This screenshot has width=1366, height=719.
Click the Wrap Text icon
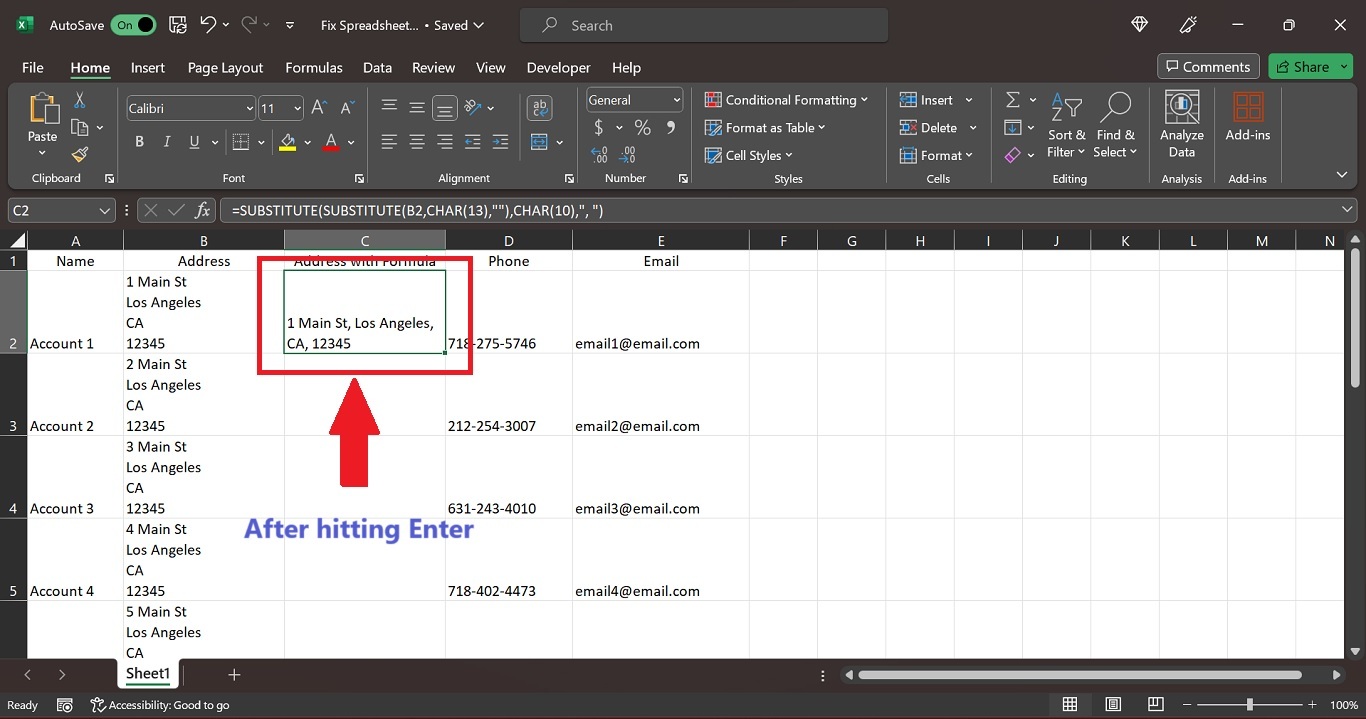540,108
